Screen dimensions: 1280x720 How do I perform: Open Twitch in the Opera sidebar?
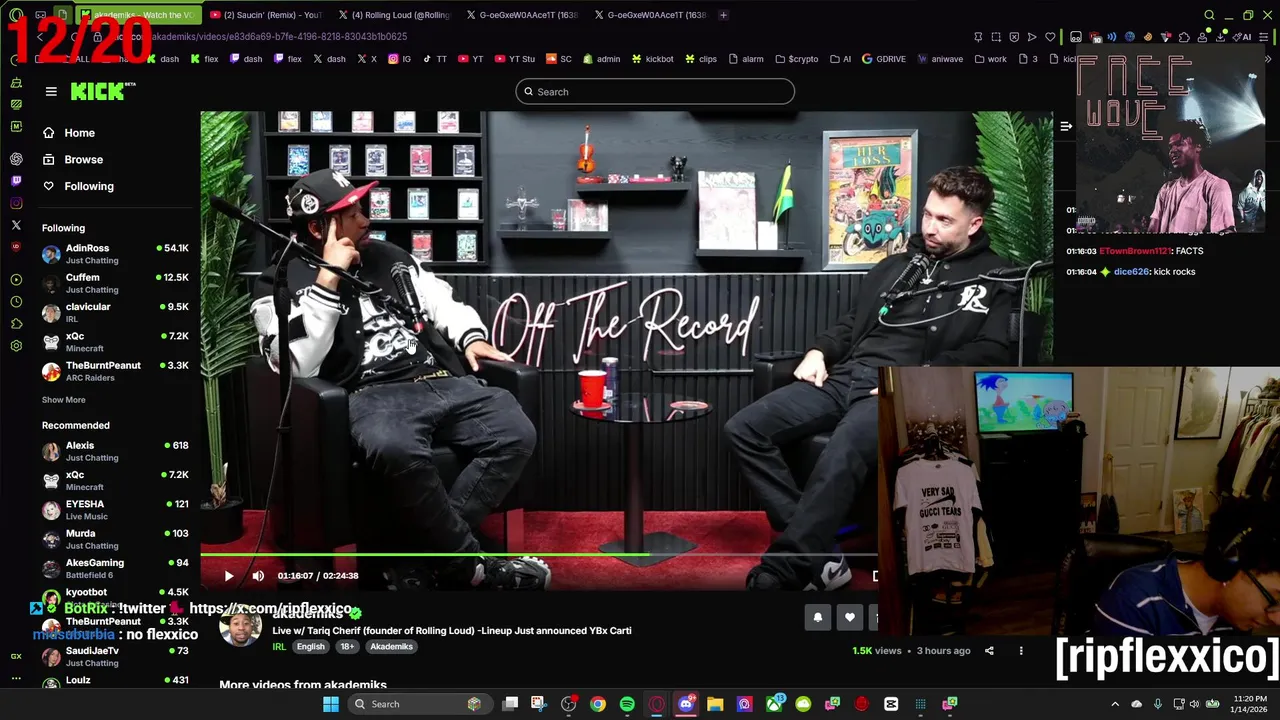pyautogui.click(x=16, y=181)
